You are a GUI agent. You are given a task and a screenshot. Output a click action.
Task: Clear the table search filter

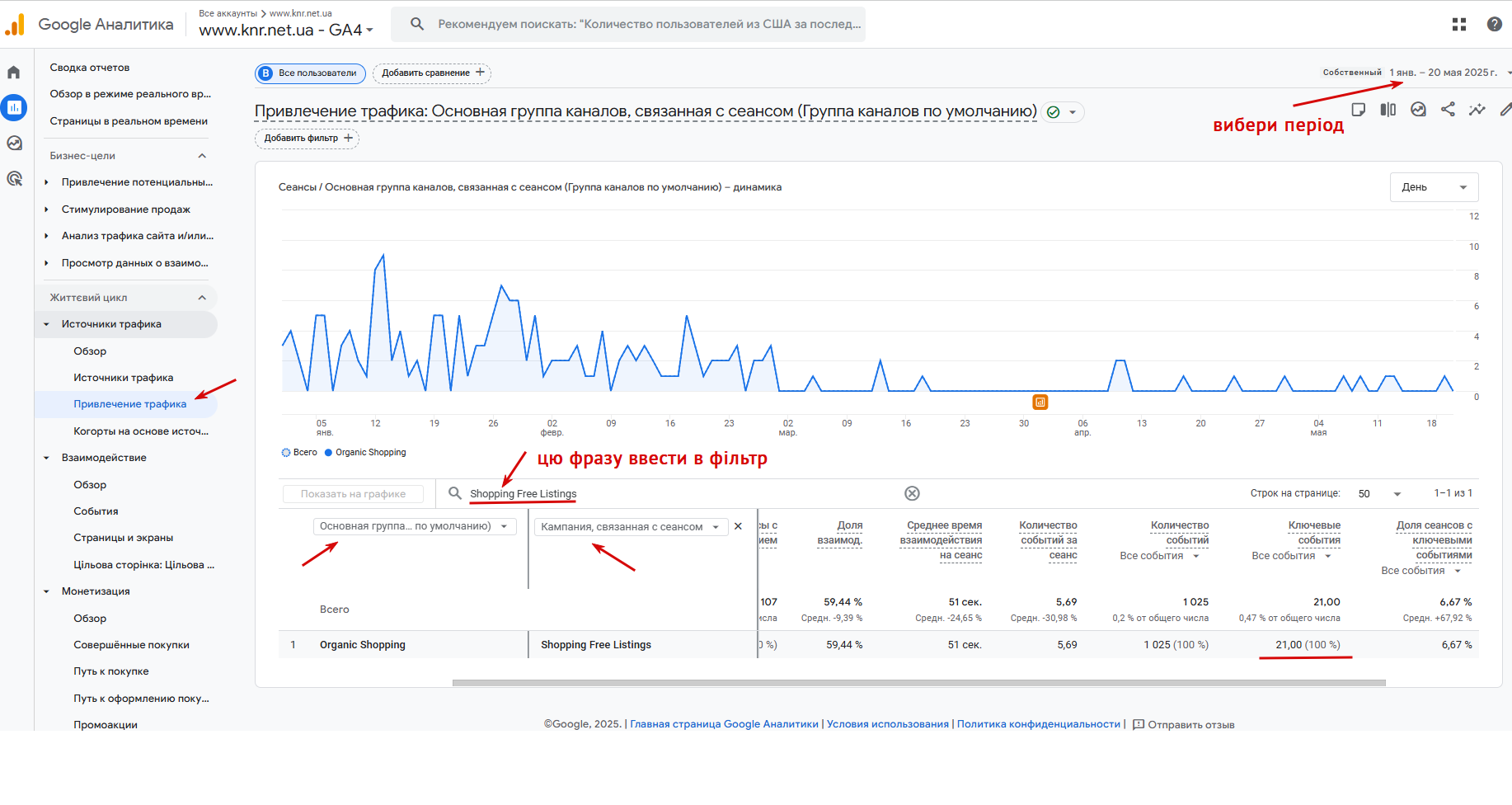pyautogui.click(x=912, y=493)
